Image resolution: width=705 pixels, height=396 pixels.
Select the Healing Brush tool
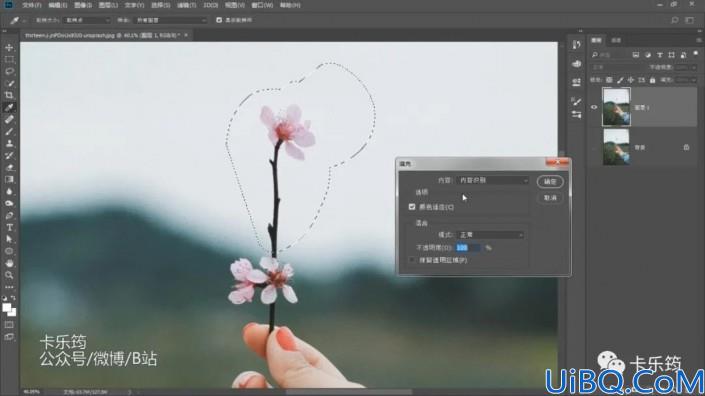pyautogui.click(x=9, y=120)
